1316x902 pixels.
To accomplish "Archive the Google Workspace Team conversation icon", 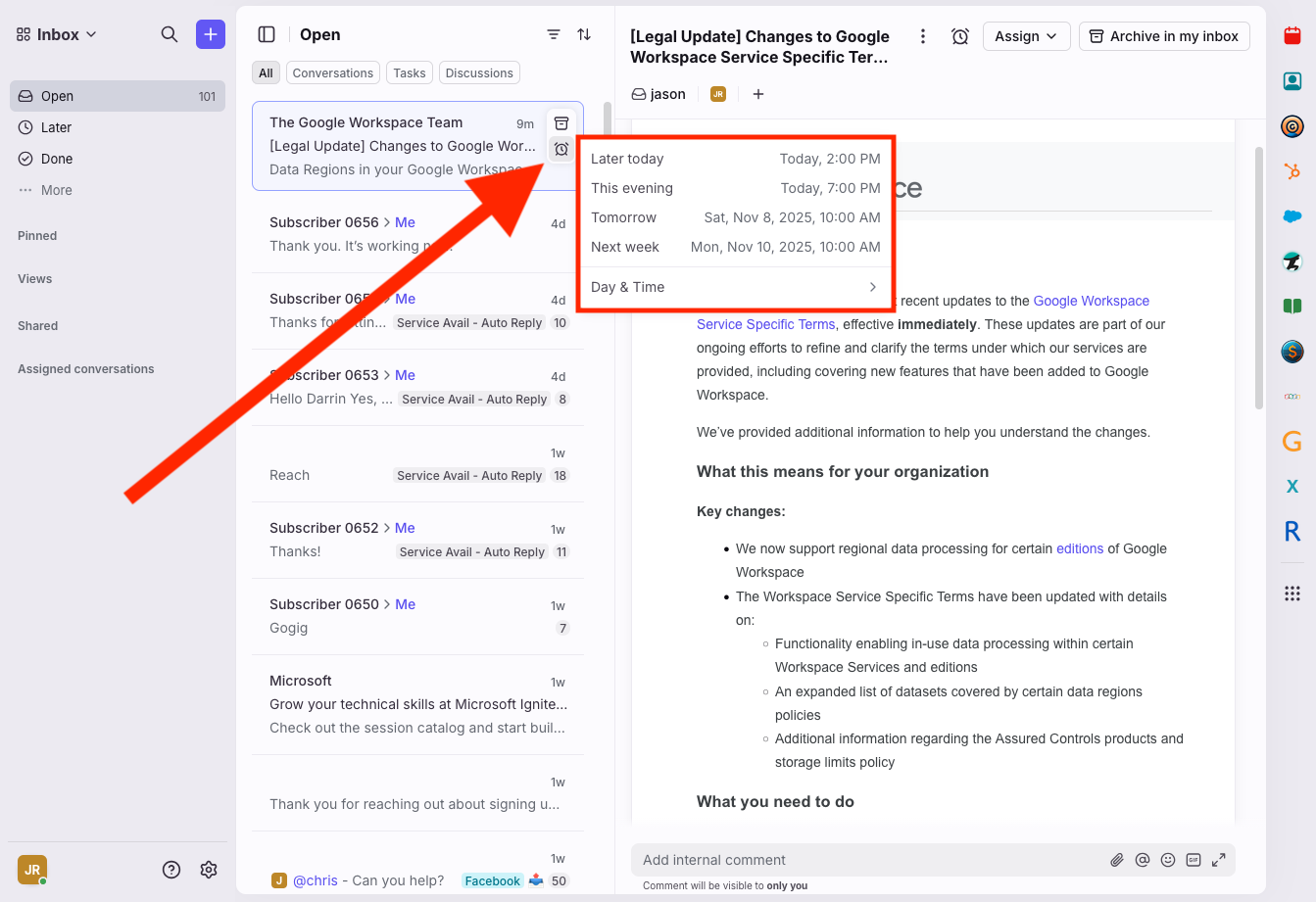I will (x=561, y=123).
